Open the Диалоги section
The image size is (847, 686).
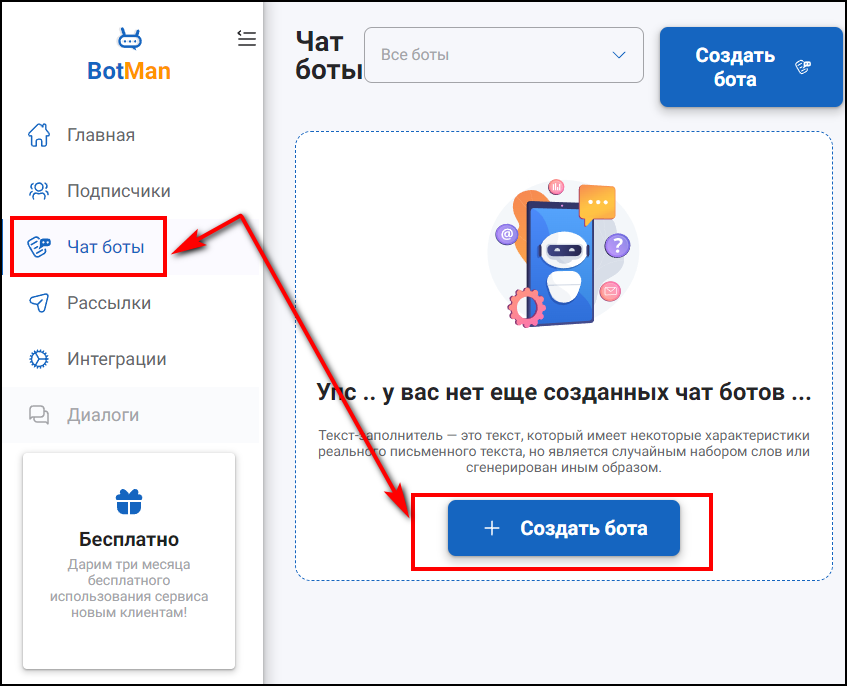[x=131, y=415]
